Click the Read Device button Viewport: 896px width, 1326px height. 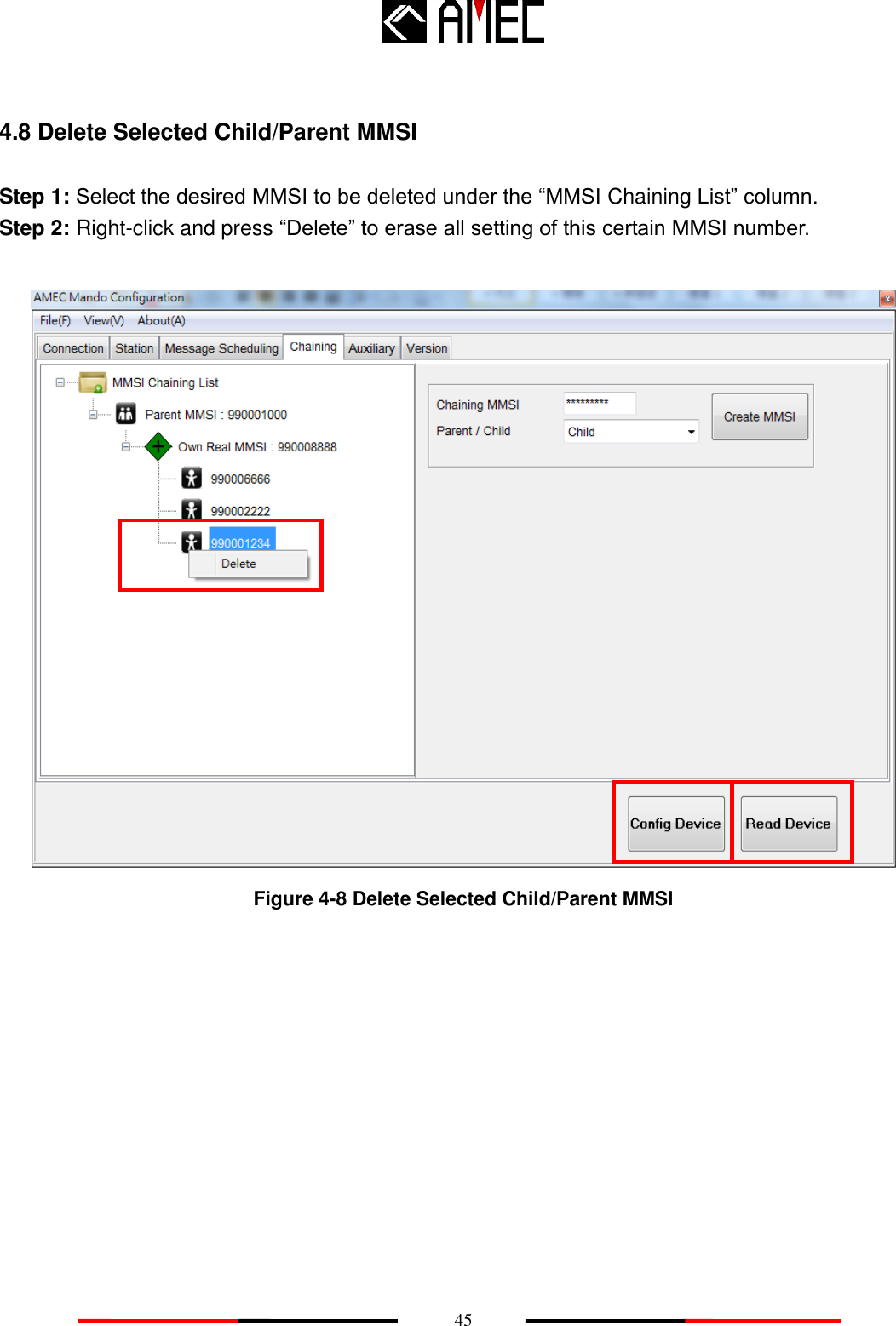(x=789, y=824)
